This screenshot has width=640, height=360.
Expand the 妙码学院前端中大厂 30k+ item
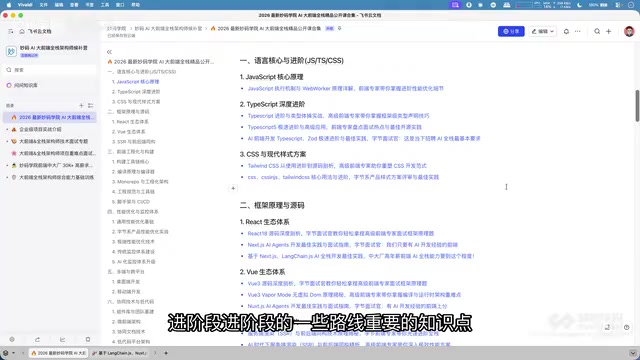pyautogui.click(x=7, y=165)
